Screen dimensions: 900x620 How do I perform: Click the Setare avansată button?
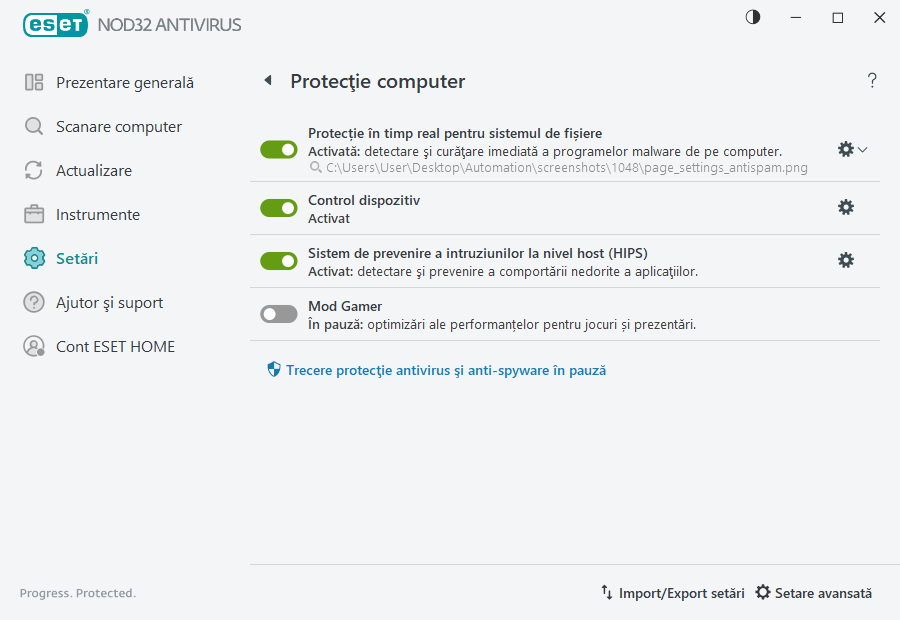[814, 593]
